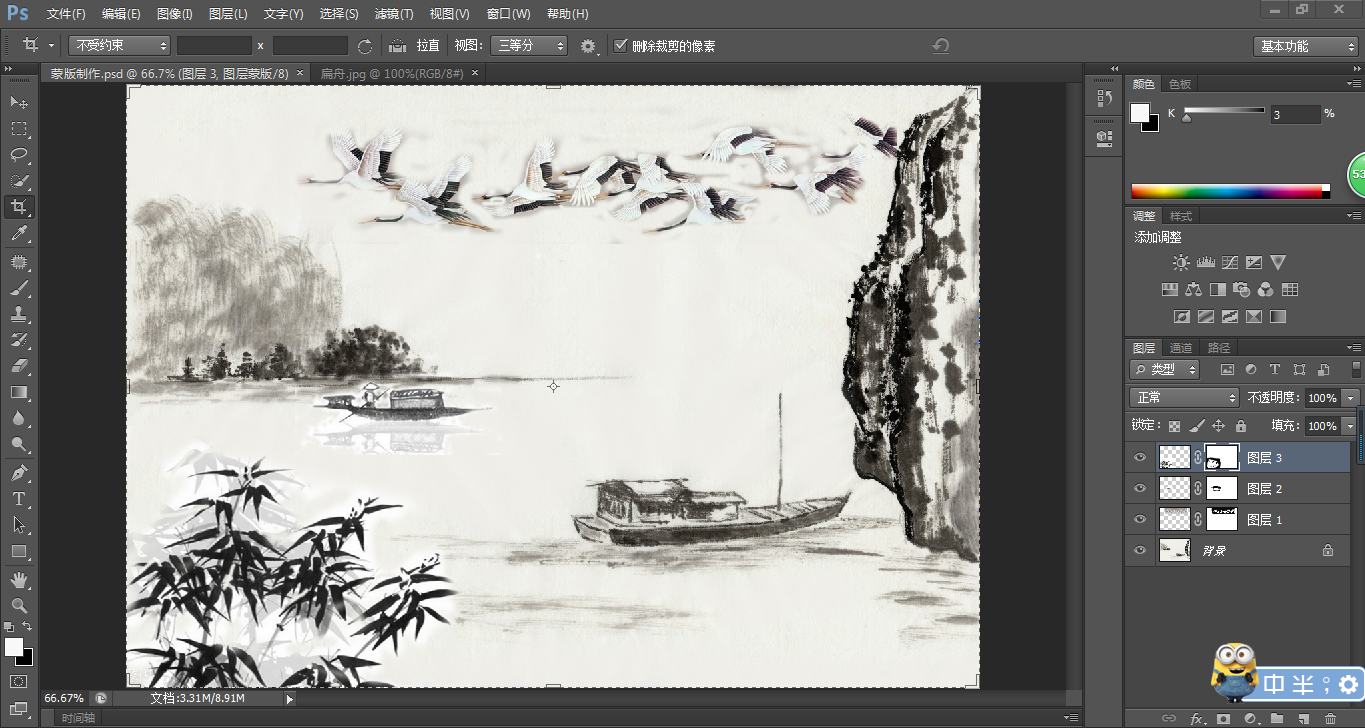
Task: Select the Eyedropper tool
Action: click(19, 234)
